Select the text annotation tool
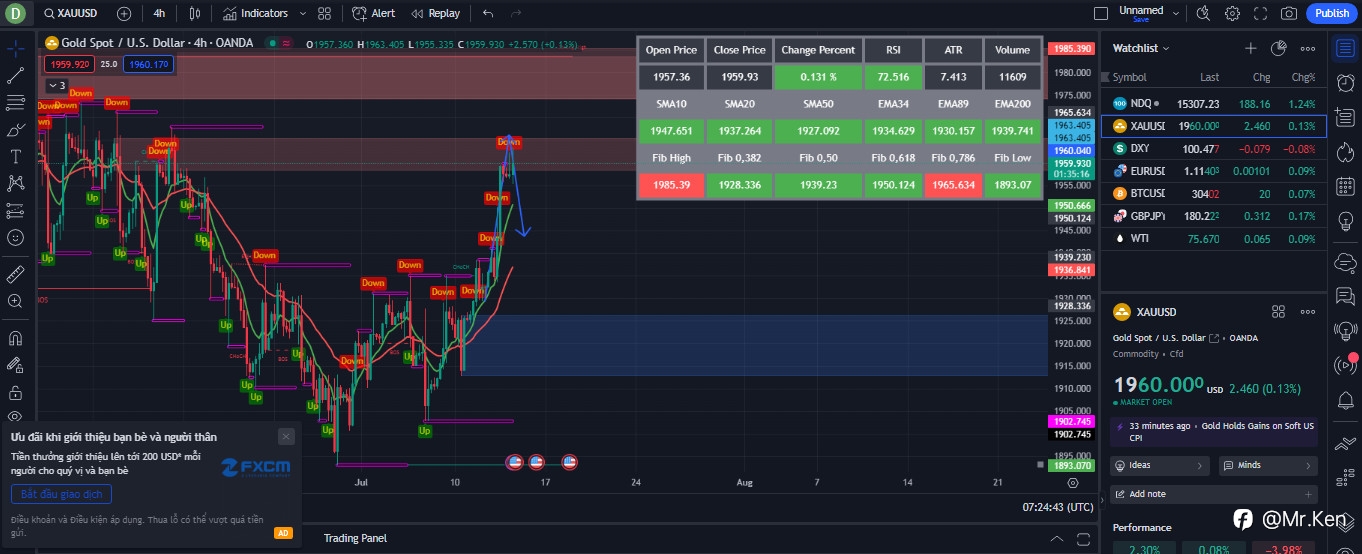Screen dimensions: 1362x554 [x=15, y=156]
